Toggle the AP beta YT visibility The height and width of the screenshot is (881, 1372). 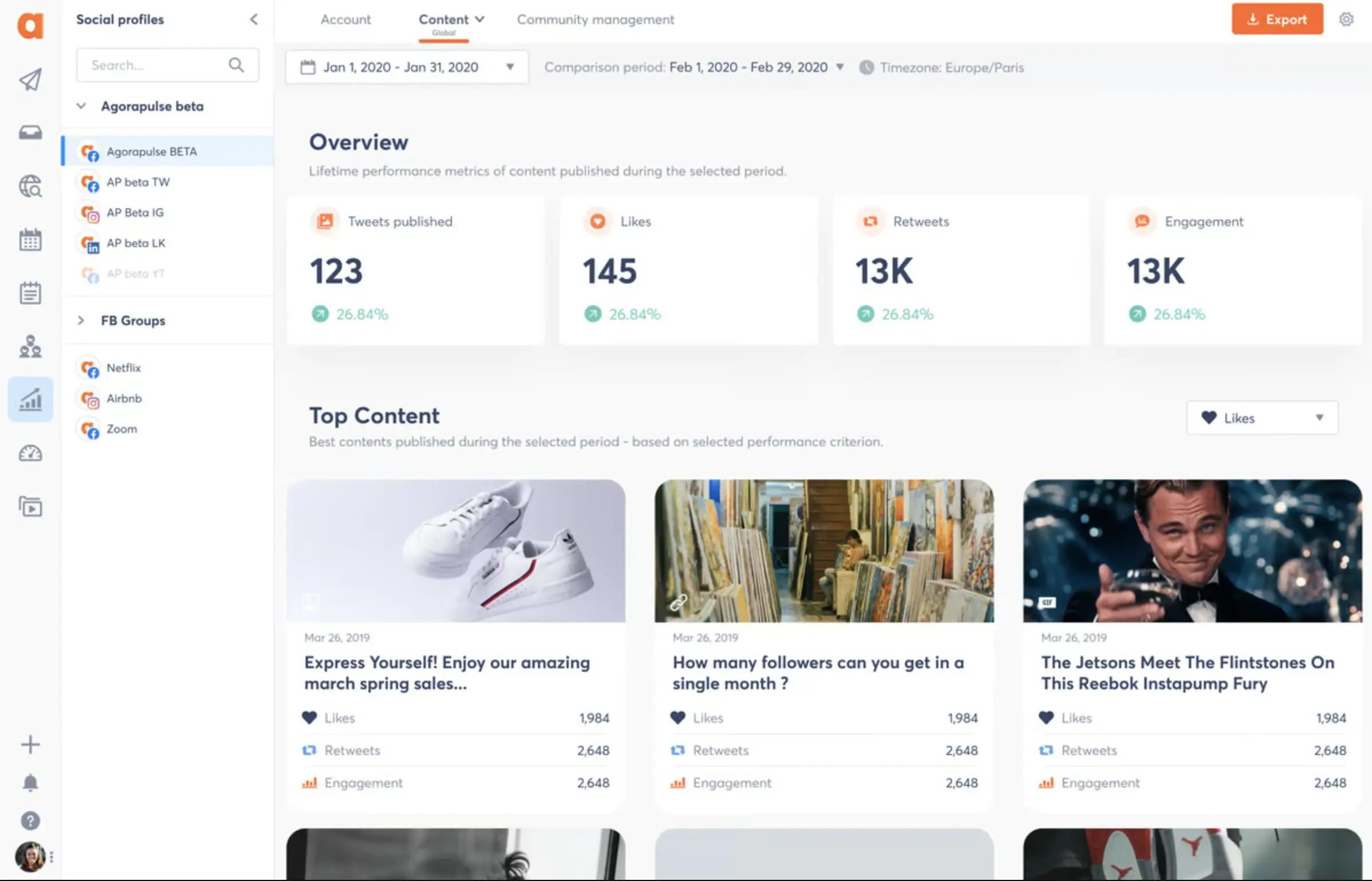[134, 273]
